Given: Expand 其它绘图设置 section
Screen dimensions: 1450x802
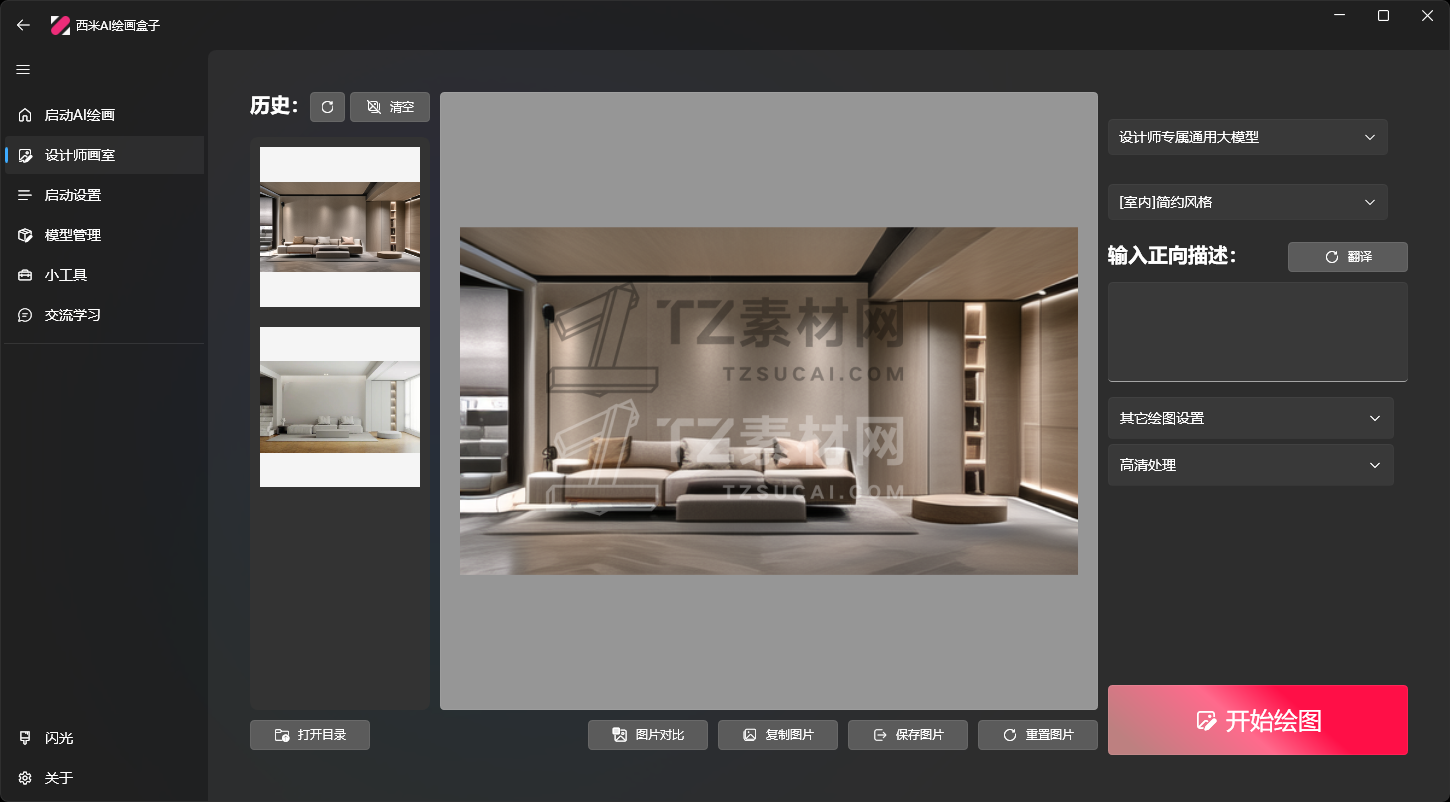Looking at the screenshot, I should 1251,418.
